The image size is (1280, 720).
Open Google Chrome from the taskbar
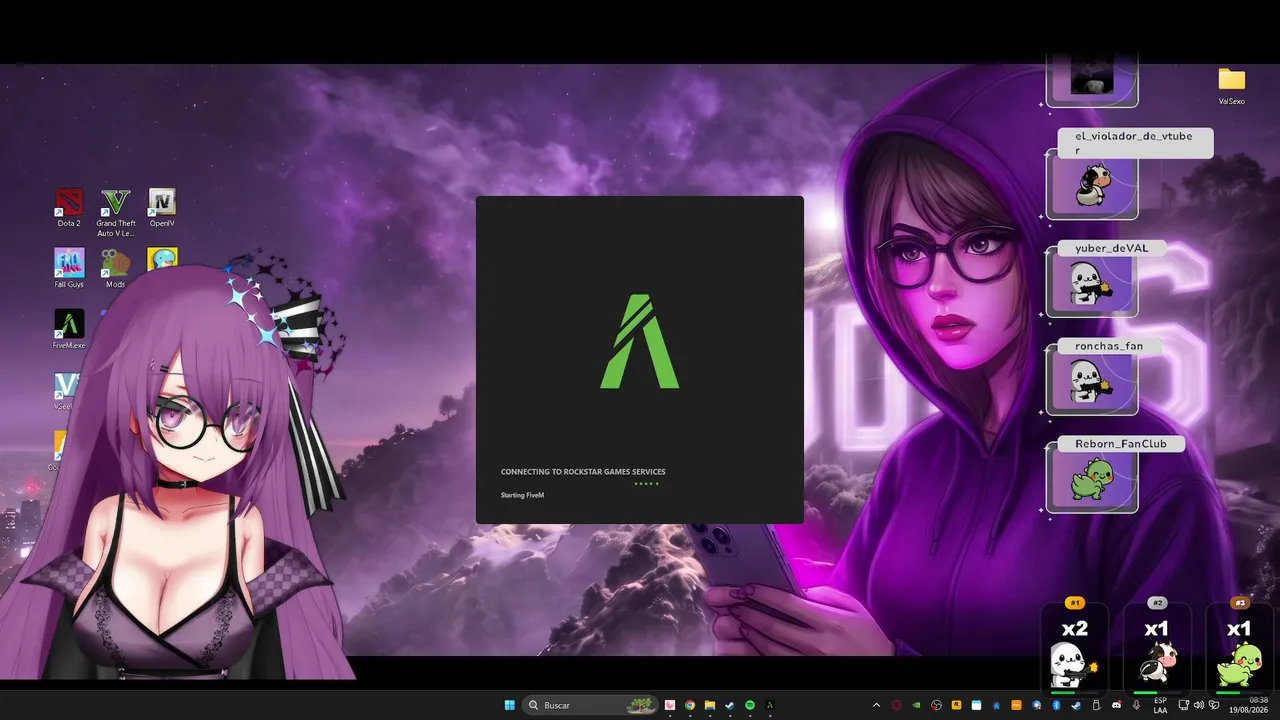[690, 705]
